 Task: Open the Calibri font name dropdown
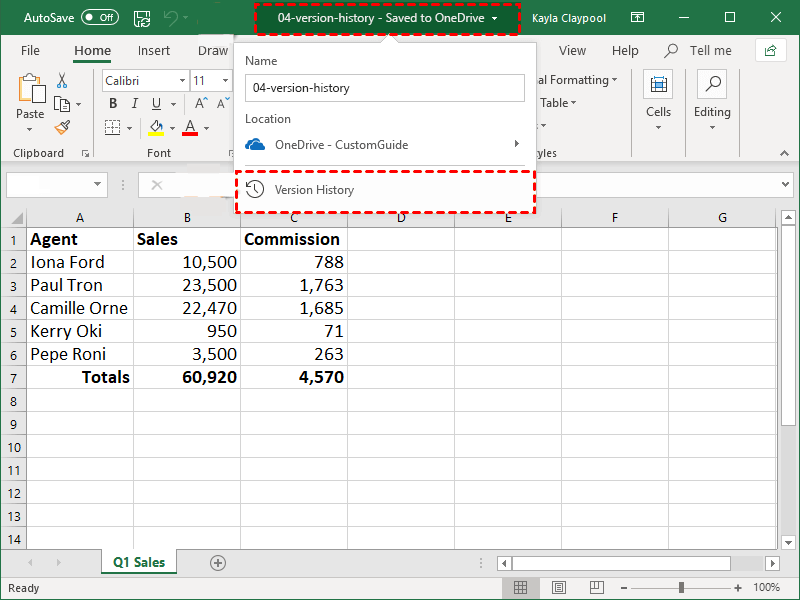pos(182,81)
